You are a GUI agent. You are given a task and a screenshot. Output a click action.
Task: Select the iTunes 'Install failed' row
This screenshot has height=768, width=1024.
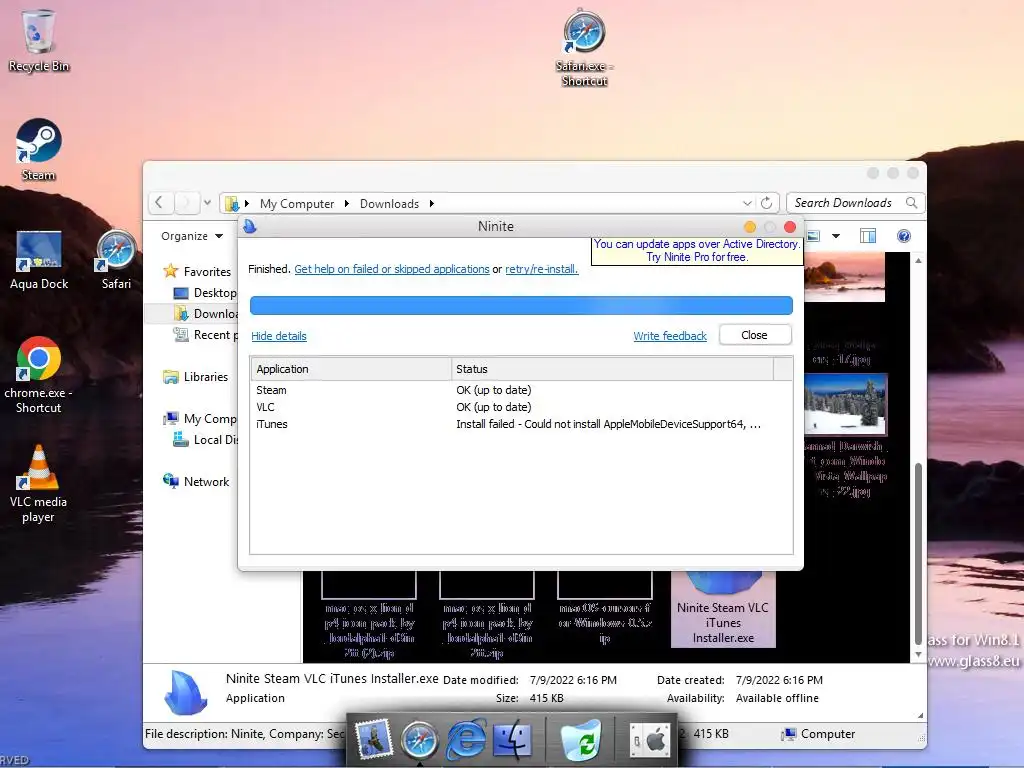(521, 424)
